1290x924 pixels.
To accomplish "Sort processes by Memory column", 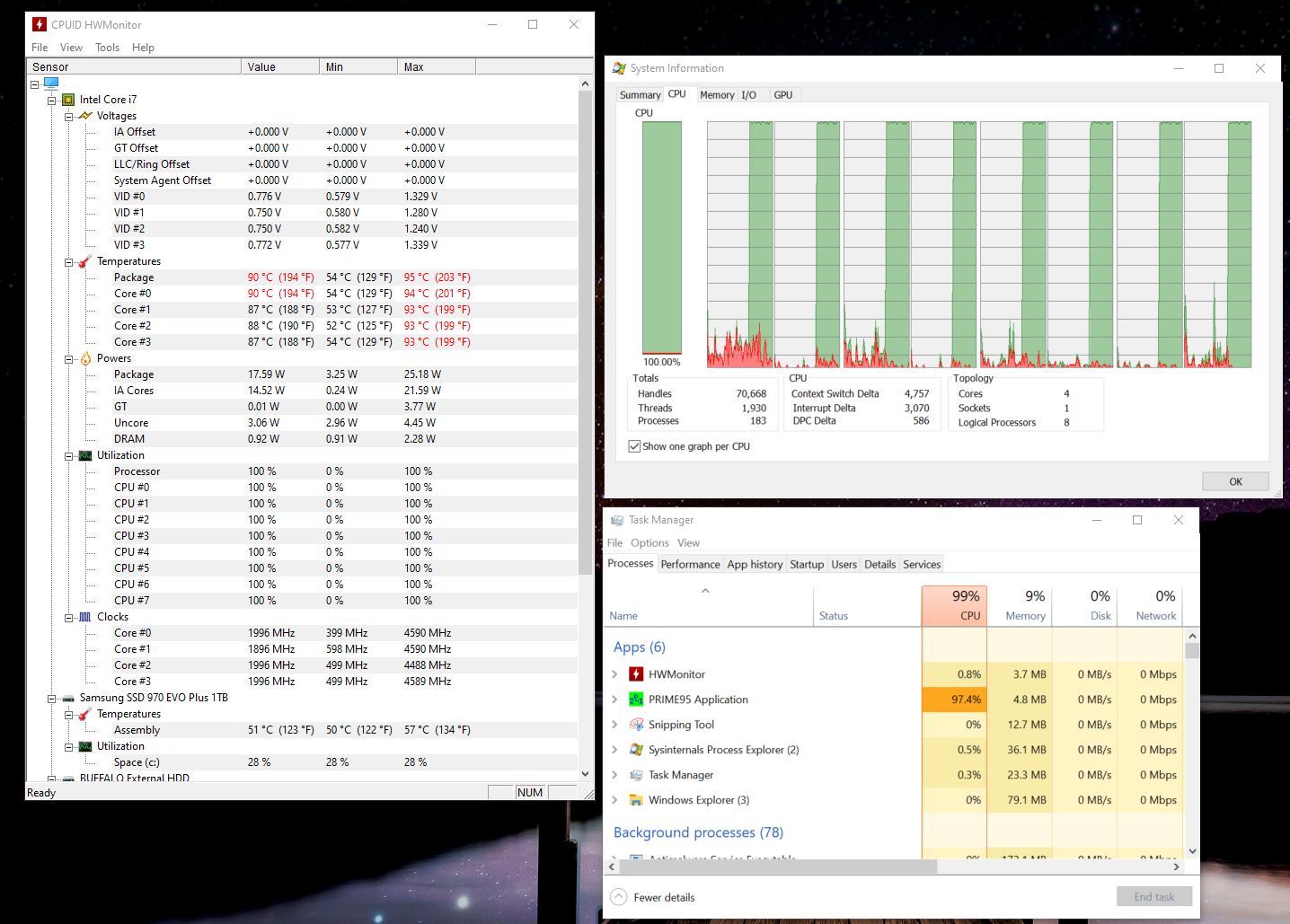I will coord(1020,606).
